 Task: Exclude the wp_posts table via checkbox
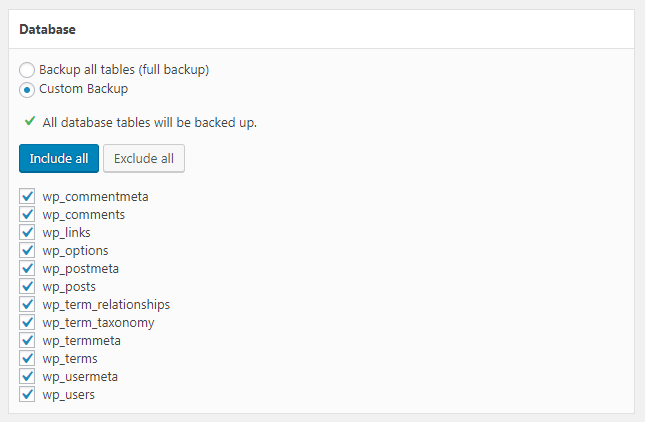[x=27, y=286]
